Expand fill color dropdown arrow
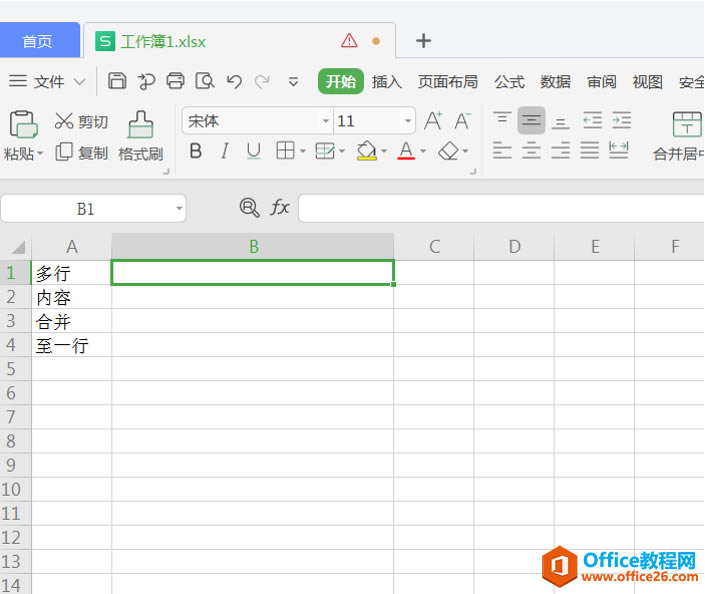The image size is (705, 594). (x=384, y=151)
